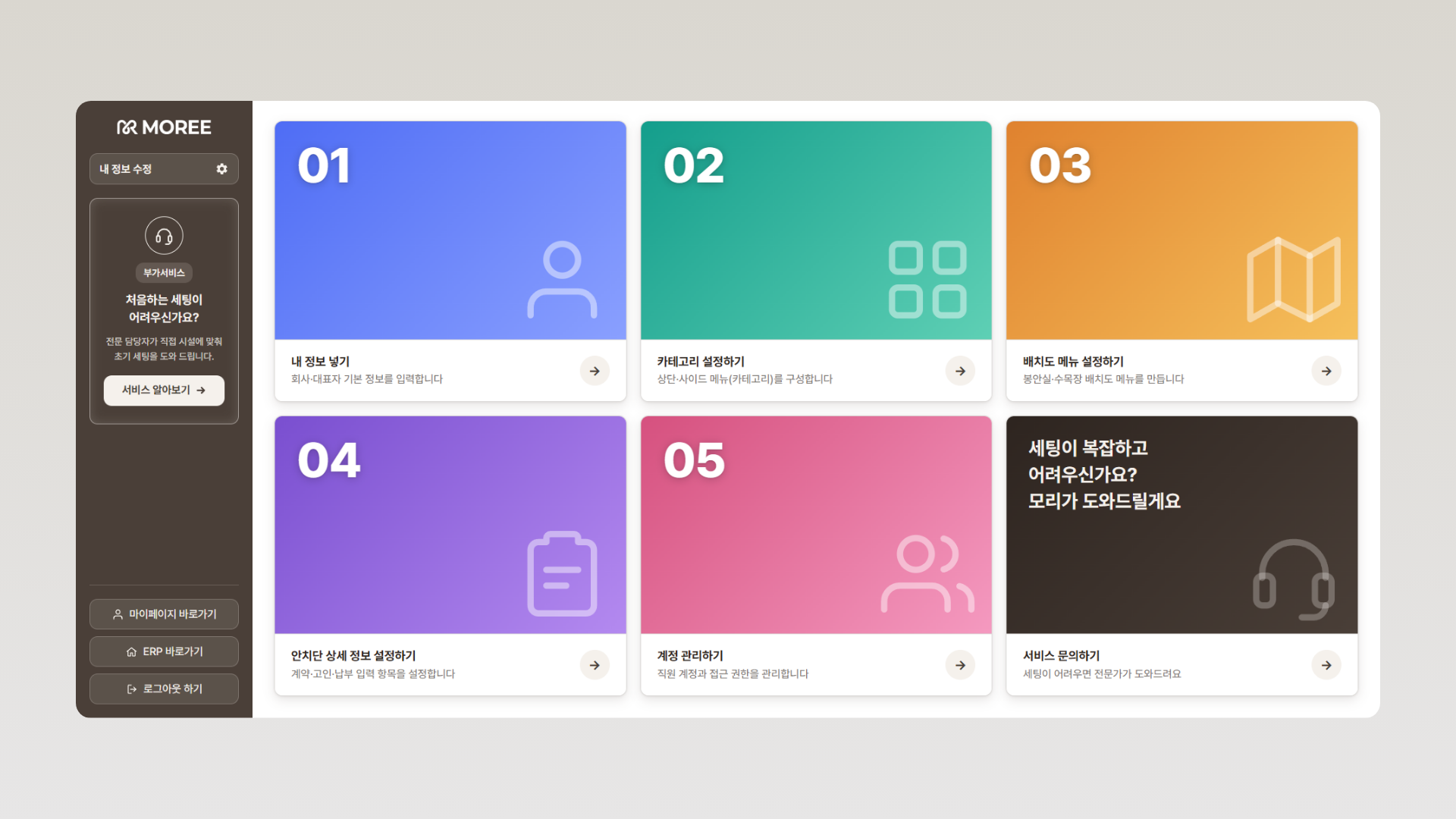Viewport: 1456px width, 819px height.
Task: Open ERP 바로가기 link
Action: click(164, 651)
